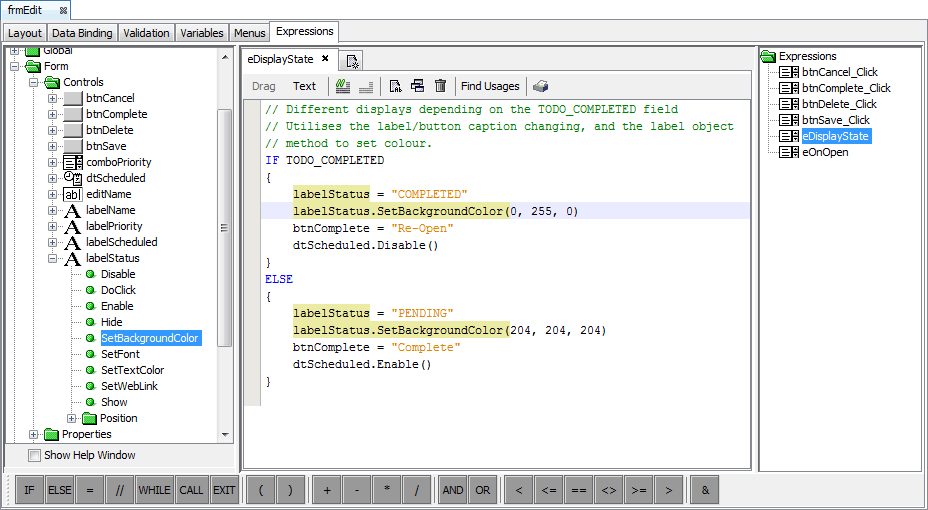The width and height of the screenshot is (928, 510).
Task: Click the green syntax check icon
Action: coord(344,86)
